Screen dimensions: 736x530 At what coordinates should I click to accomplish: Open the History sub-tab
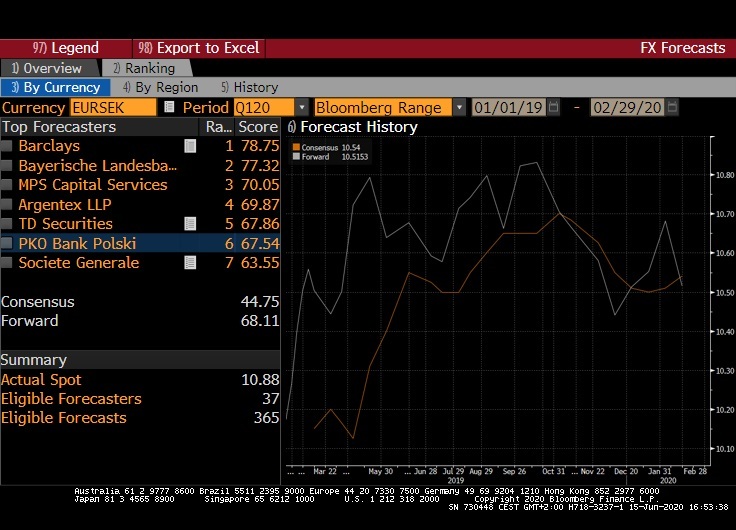click(x=249, y=87)
